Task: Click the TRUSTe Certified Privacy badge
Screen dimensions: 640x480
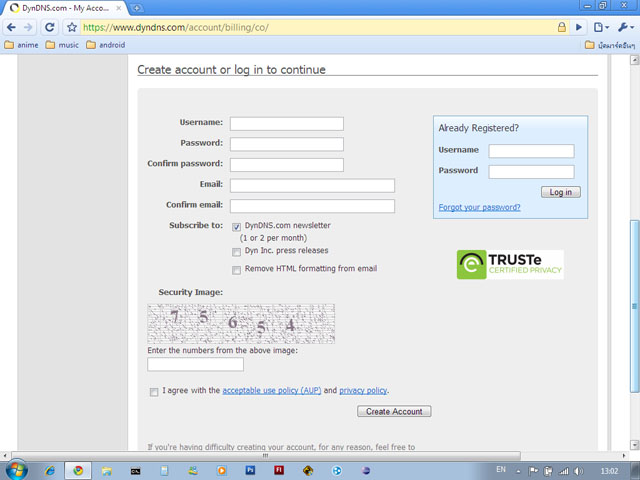Action: [x=510, y=265]
